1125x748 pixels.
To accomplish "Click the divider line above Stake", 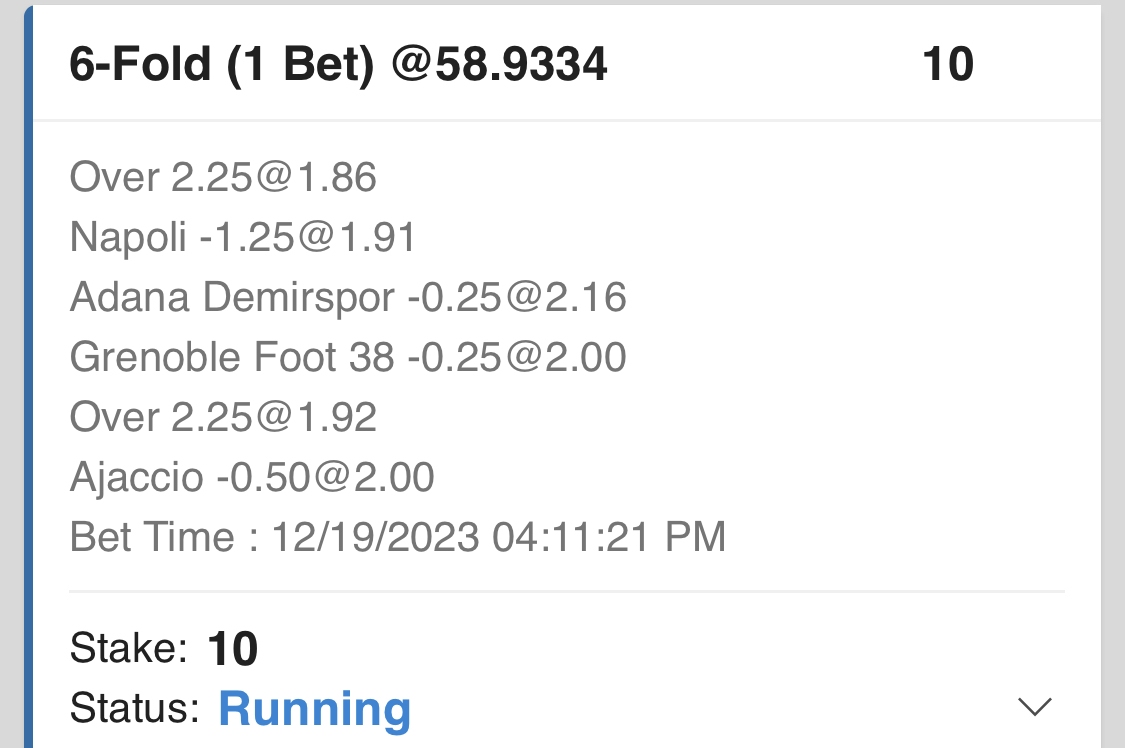I will (x=566, y=591).
